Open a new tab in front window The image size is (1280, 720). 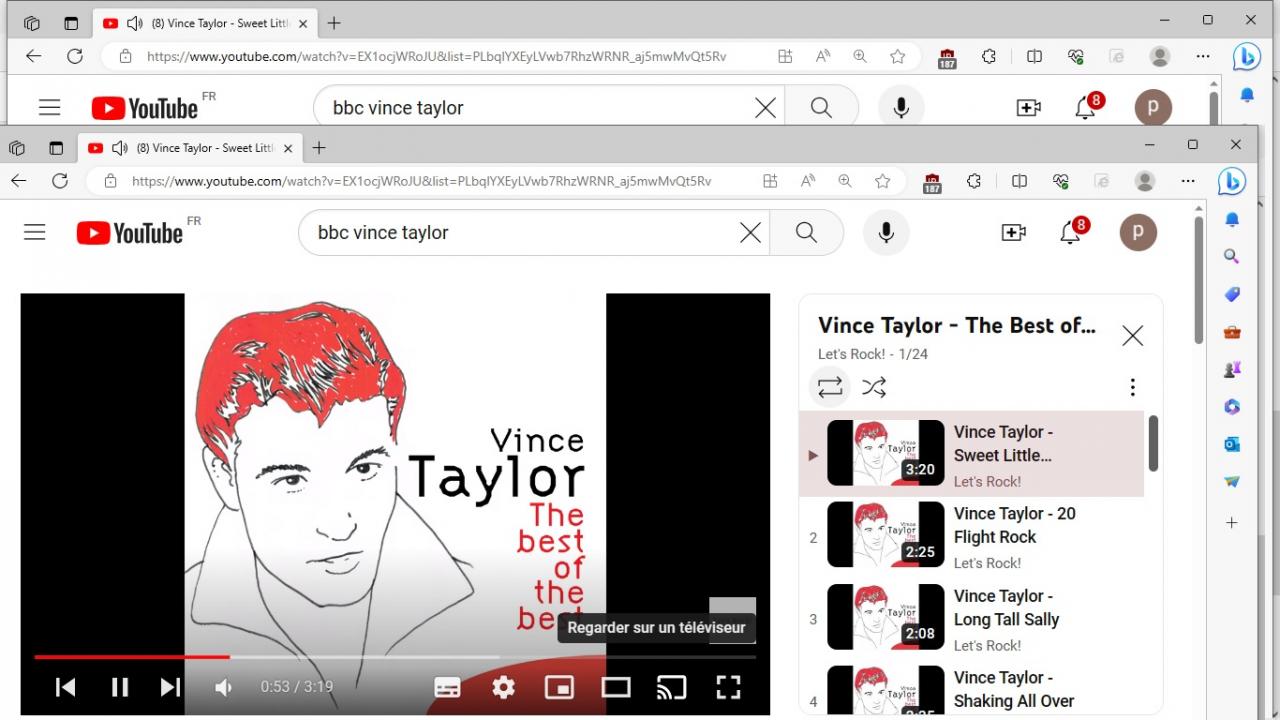pyautogui.click(x=319, y=148)
